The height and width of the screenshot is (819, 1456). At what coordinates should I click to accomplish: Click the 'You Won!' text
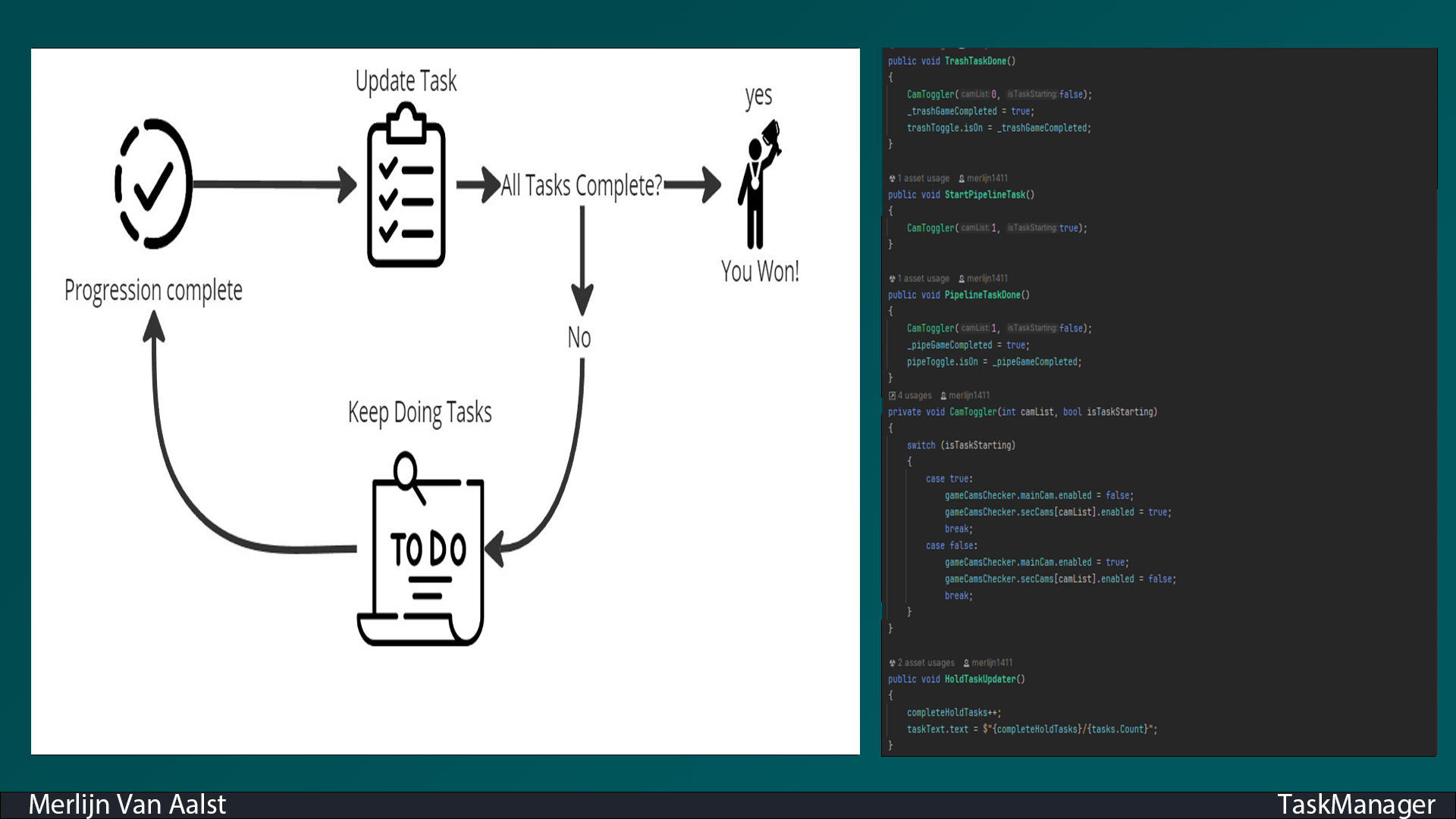coord(759,271)
